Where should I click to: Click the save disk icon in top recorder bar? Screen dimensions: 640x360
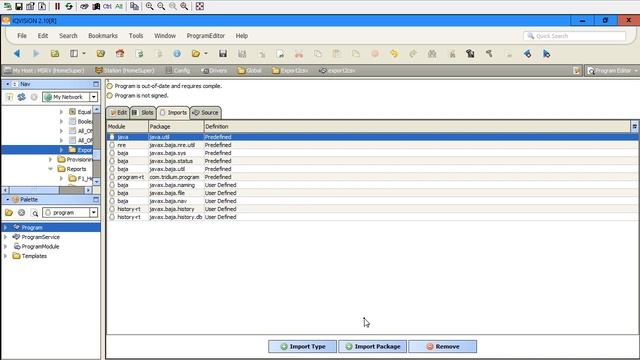pos(19,6)
